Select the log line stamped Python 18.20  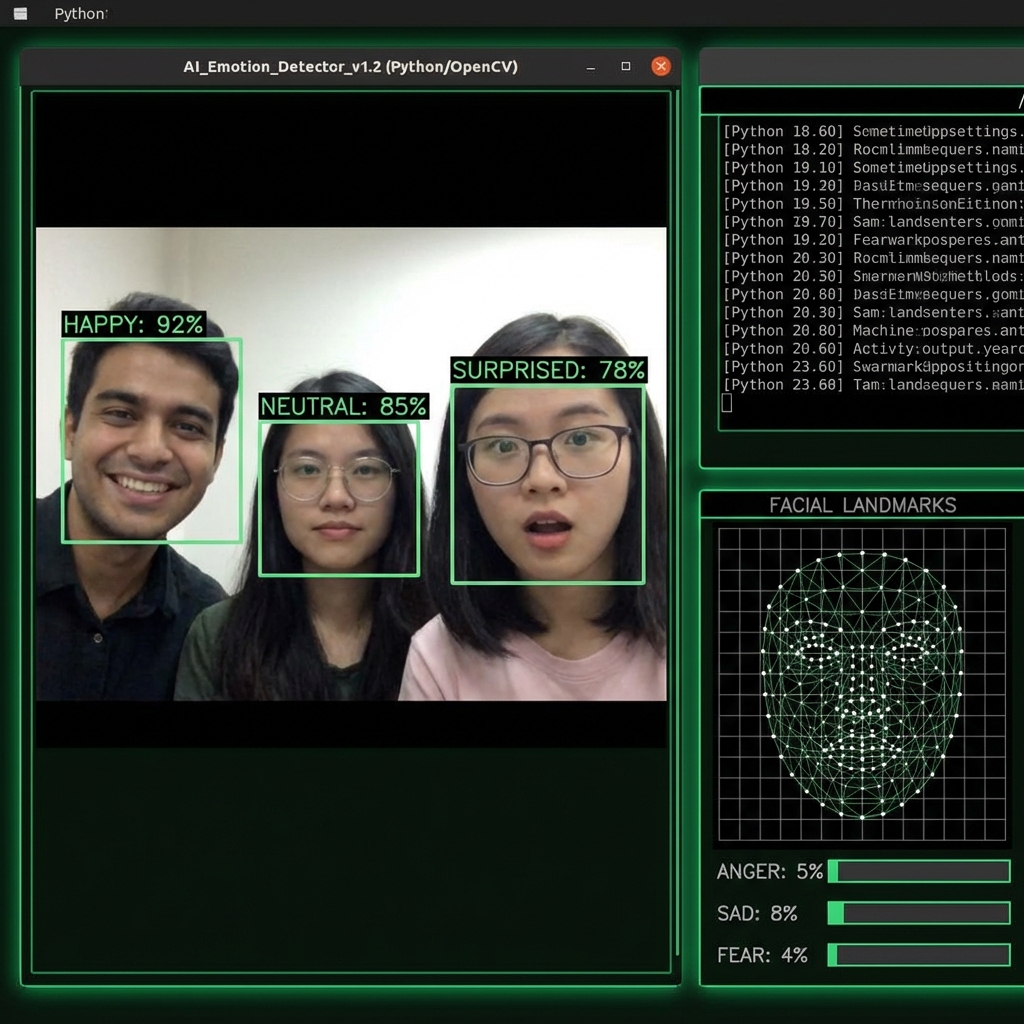tap(873, 150)
